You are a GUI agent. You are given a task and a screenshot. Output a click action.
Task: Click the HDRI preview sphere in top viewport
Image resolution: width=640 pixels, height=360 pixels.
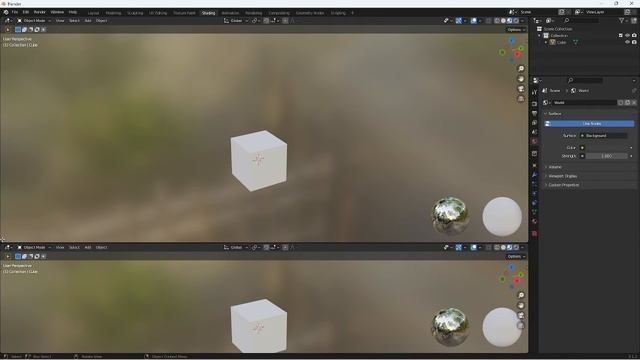(450, 216)
